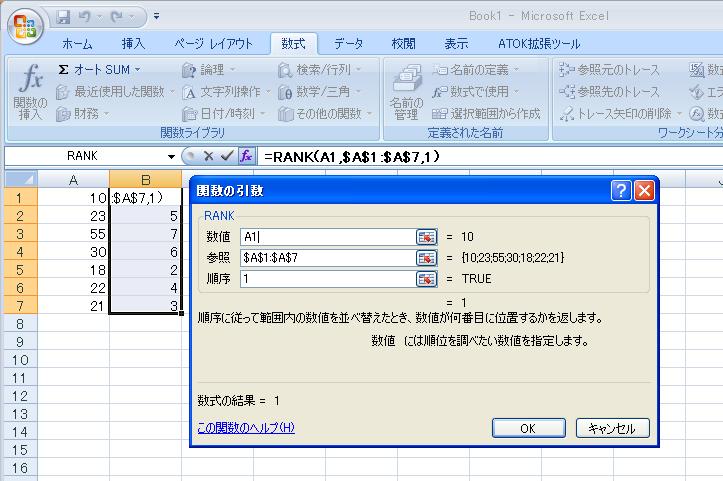The height and width of the screenshot is (481, 723).
Task: Click トレース矢印の削除 in ribbon
Action: [620, 113]
